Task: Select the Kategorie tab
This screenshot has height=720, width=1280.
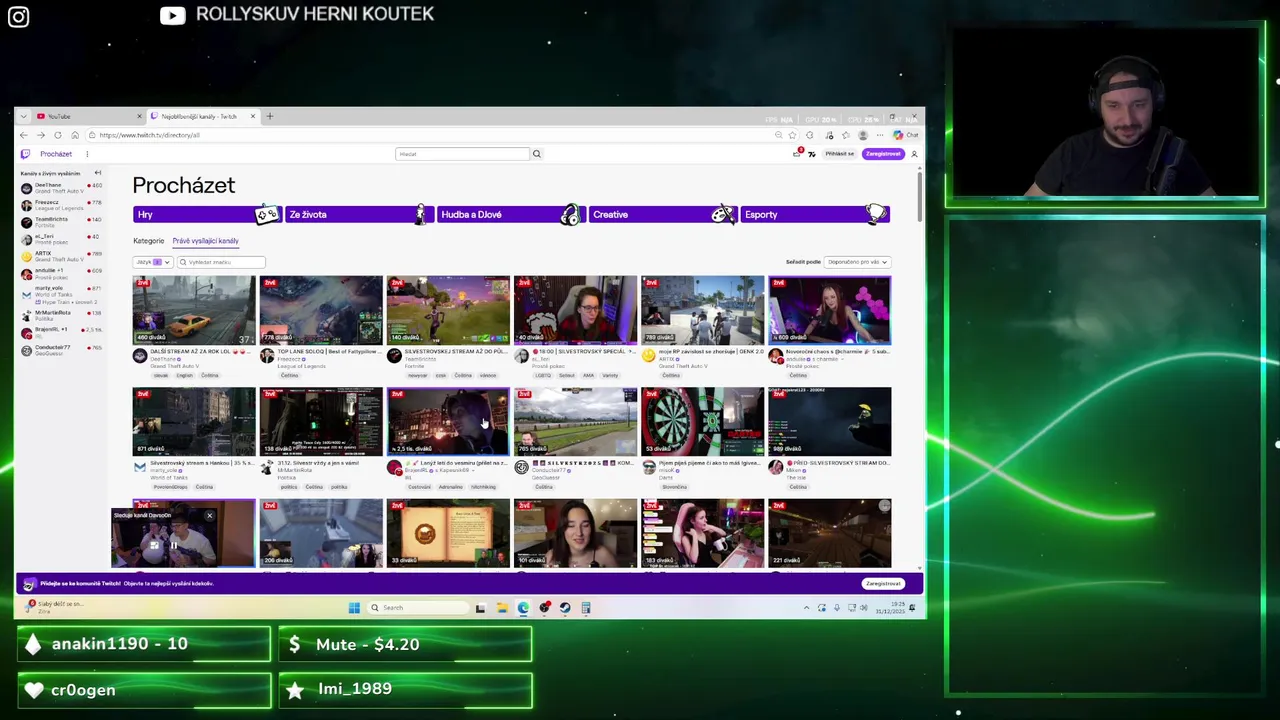Action: pyautogui.click(x=149, y=241)
